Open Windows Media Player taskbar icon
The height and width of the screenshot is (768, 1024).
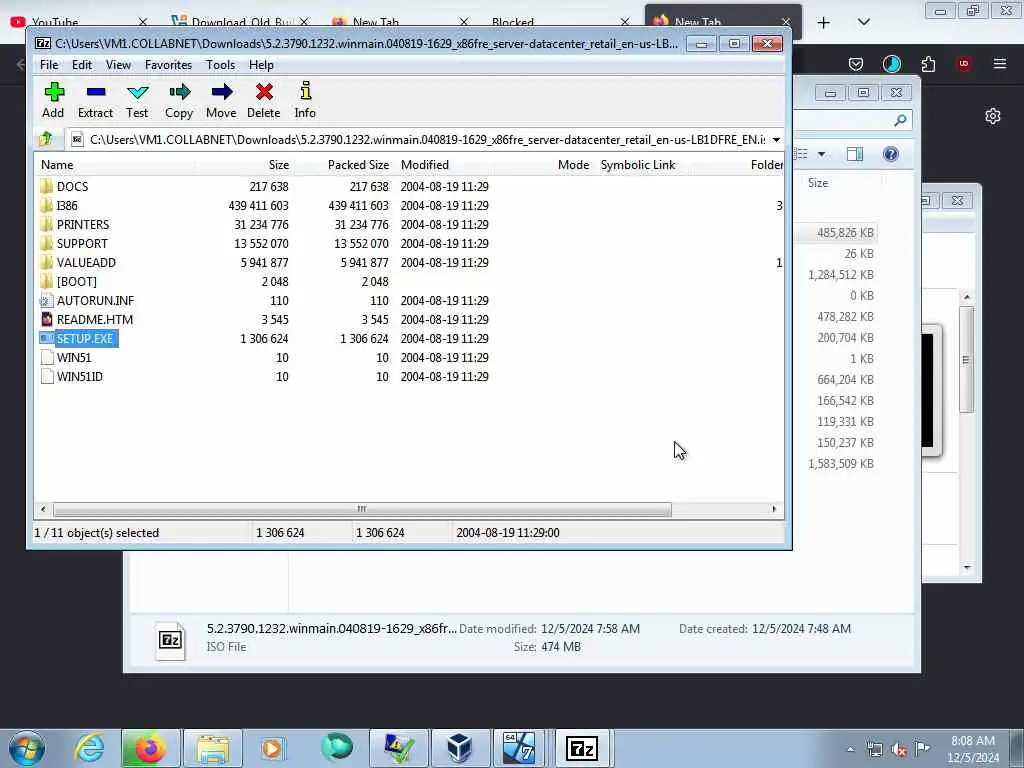point(272,748)
